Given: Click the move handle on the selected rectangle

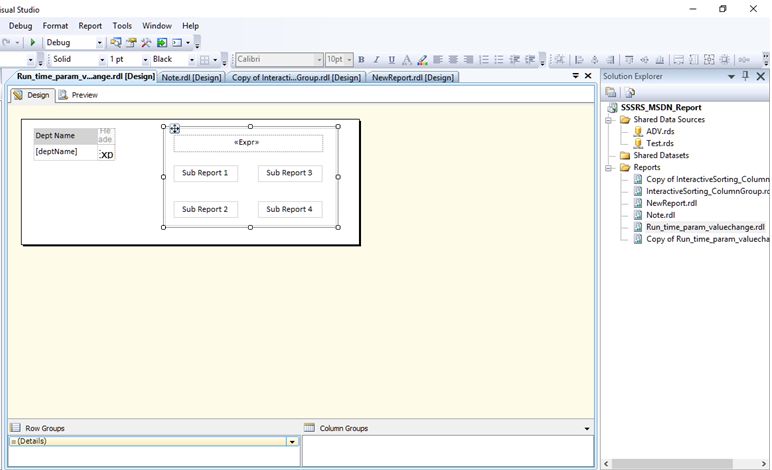Looking at the screenshot, I should coord(175,128).
